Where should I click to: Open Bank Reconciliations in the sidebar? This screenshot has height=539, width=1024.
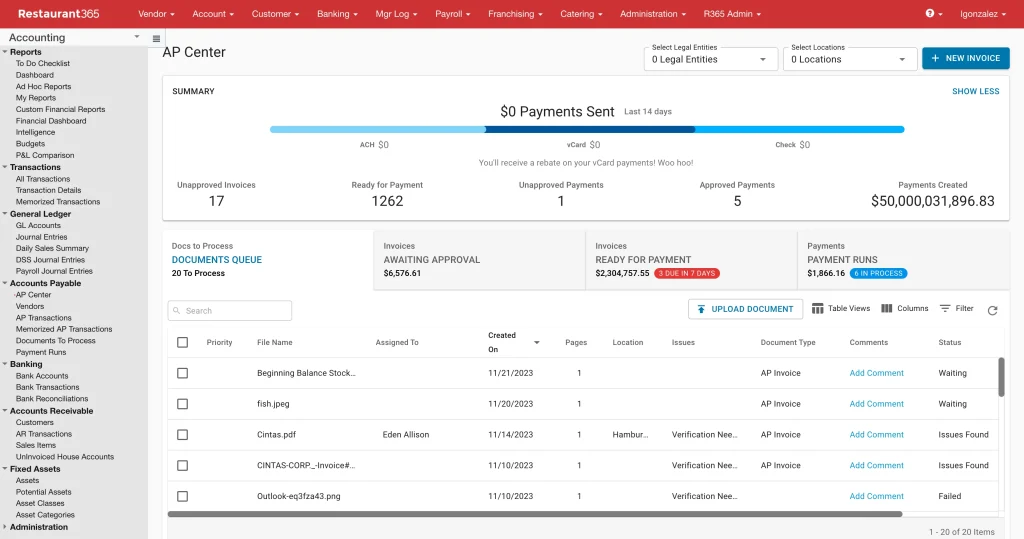pos(52,399)
